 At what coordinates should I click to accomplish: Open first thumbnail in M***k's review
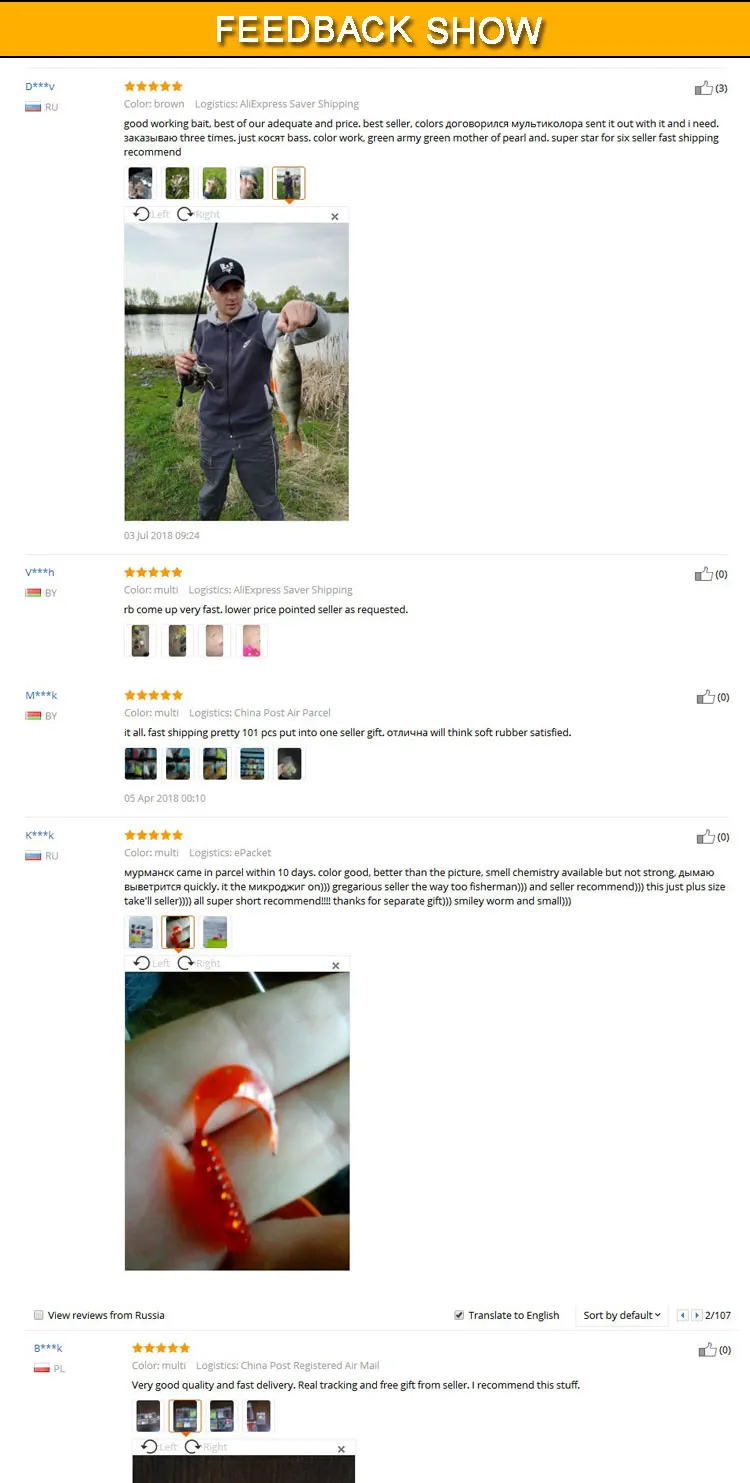click(140, 763)
